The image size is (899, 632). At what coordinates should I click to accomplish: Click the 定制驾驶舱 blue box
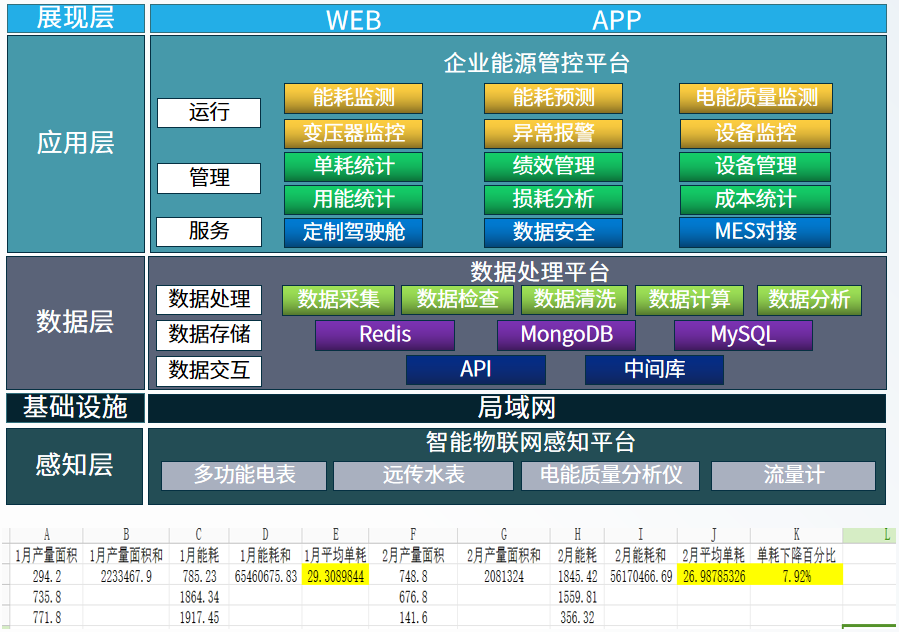pyautogui.click(x=353, y=232)
